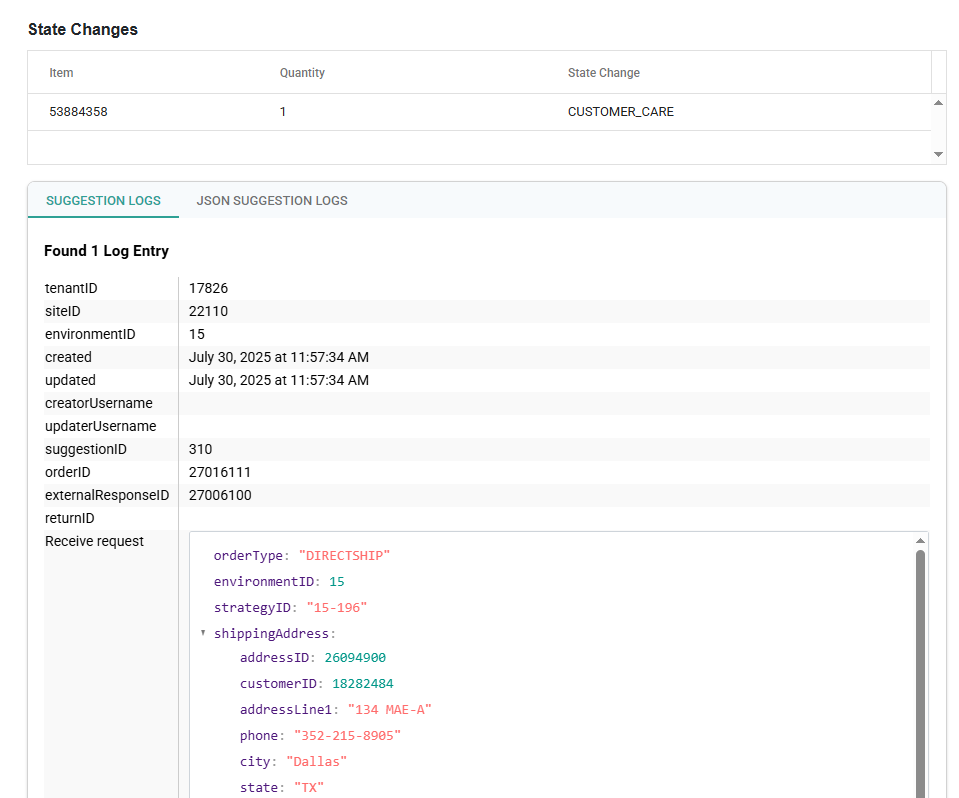
Task: Click the Found 1 Log Entry heading
Action: coord(106,251)
